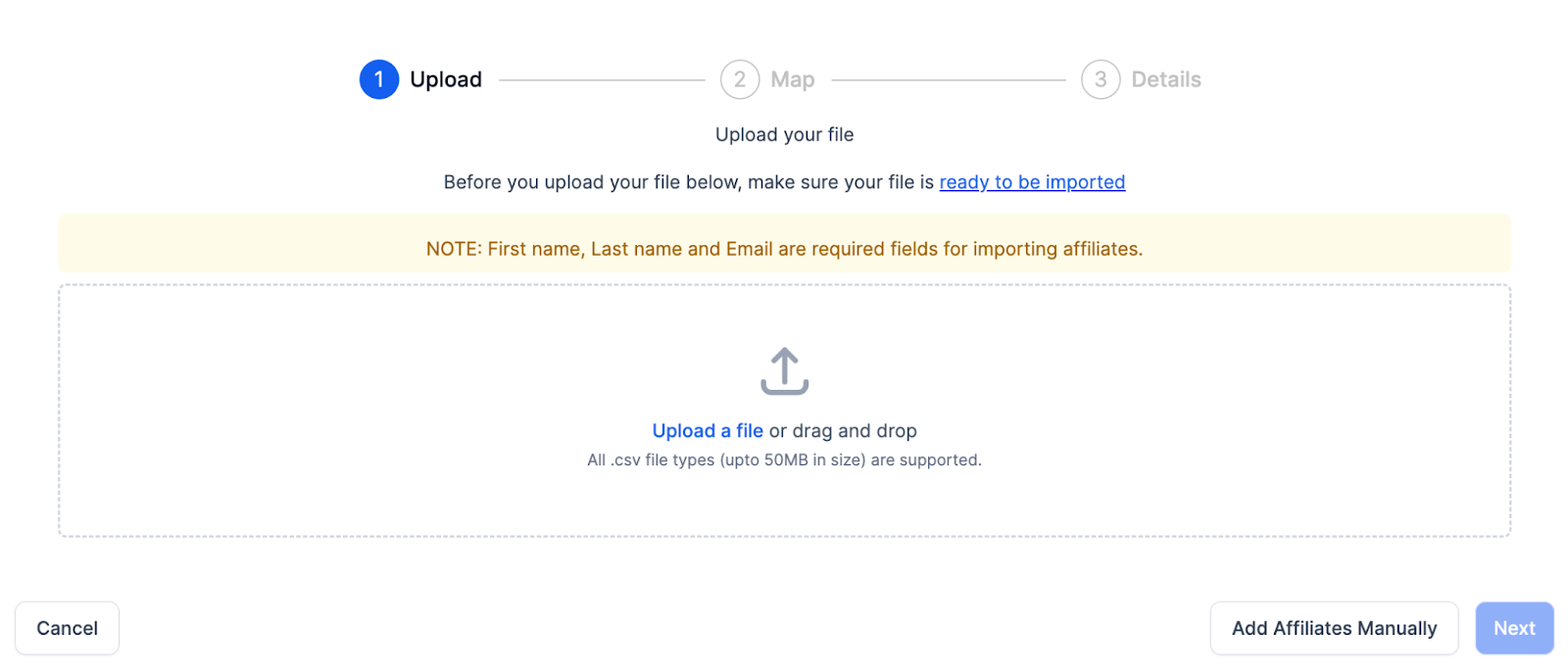Click the 'Upload your file' heading
Image resolution: width=1568 pixels, height=670 pixels.
(784, 134)
